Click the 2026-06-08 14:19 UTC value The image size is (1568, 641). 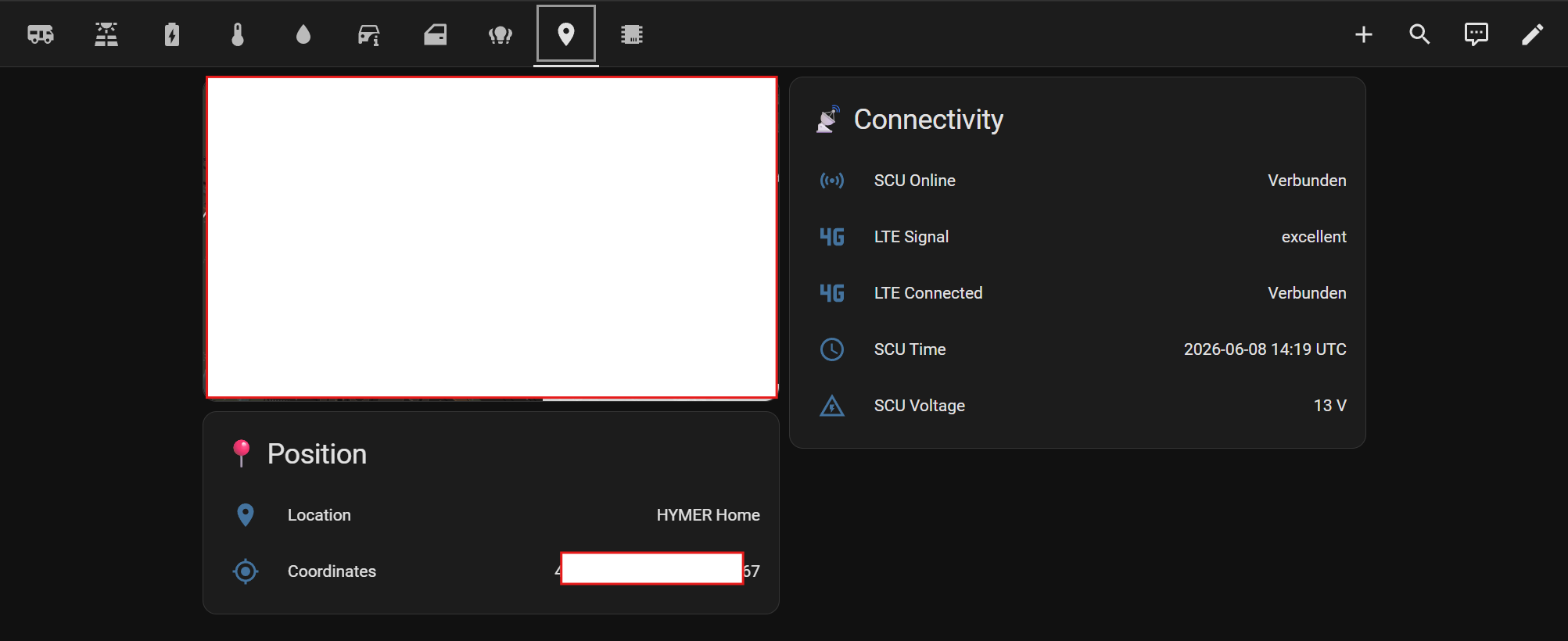point(1265,349)
